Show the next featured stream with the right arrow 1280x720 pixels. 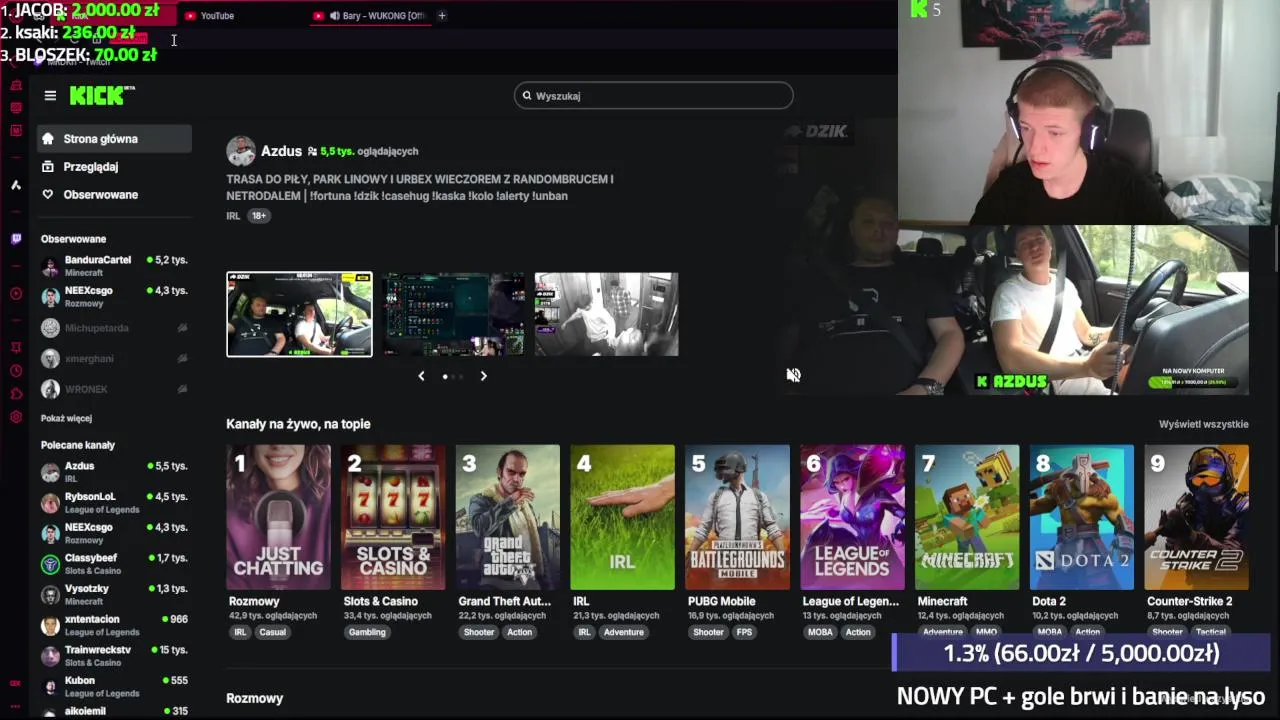483,376
